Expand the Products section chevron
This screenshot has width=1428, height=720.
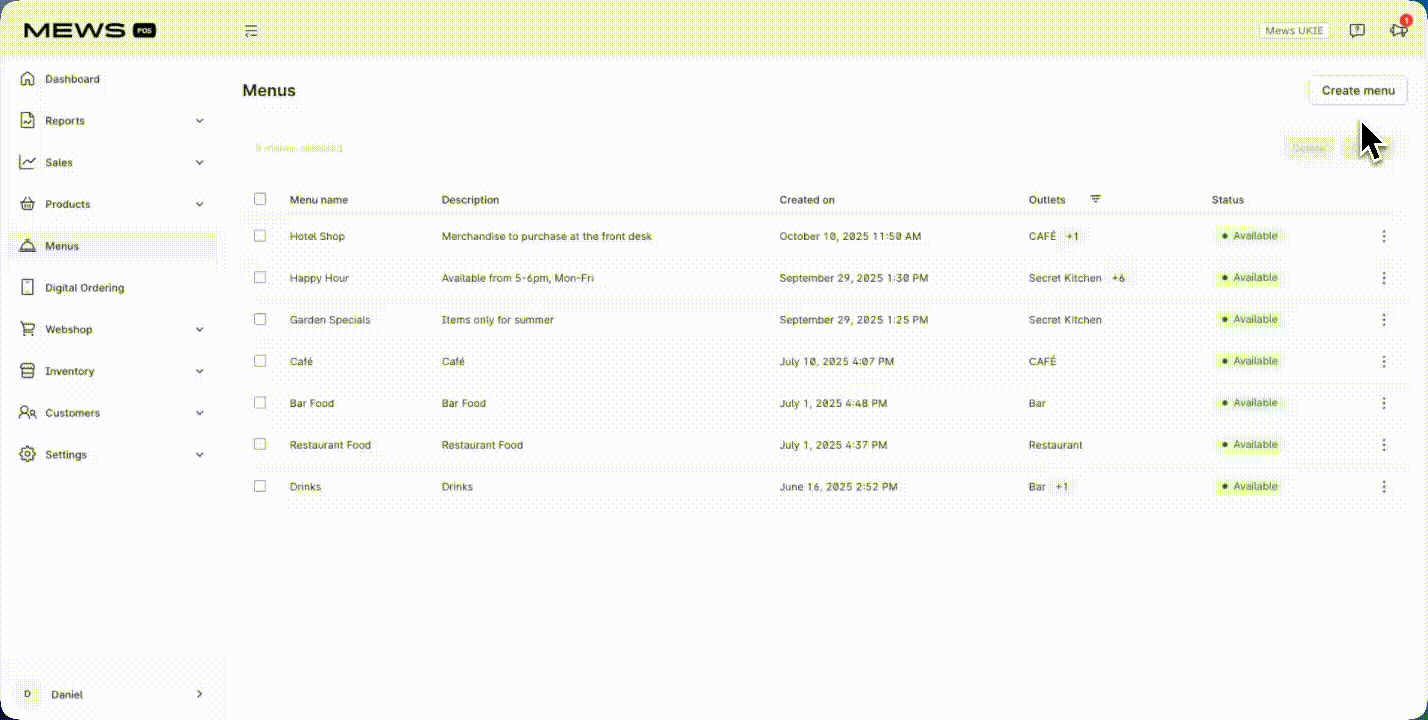point(199,204)
